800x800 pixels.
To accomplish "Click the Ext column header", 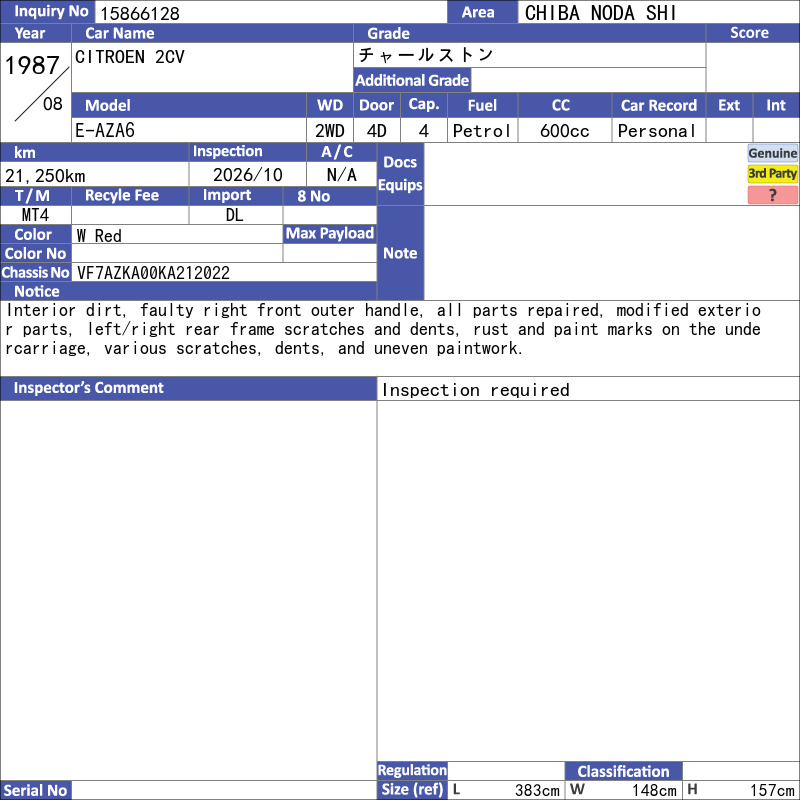I will (729, 105).
